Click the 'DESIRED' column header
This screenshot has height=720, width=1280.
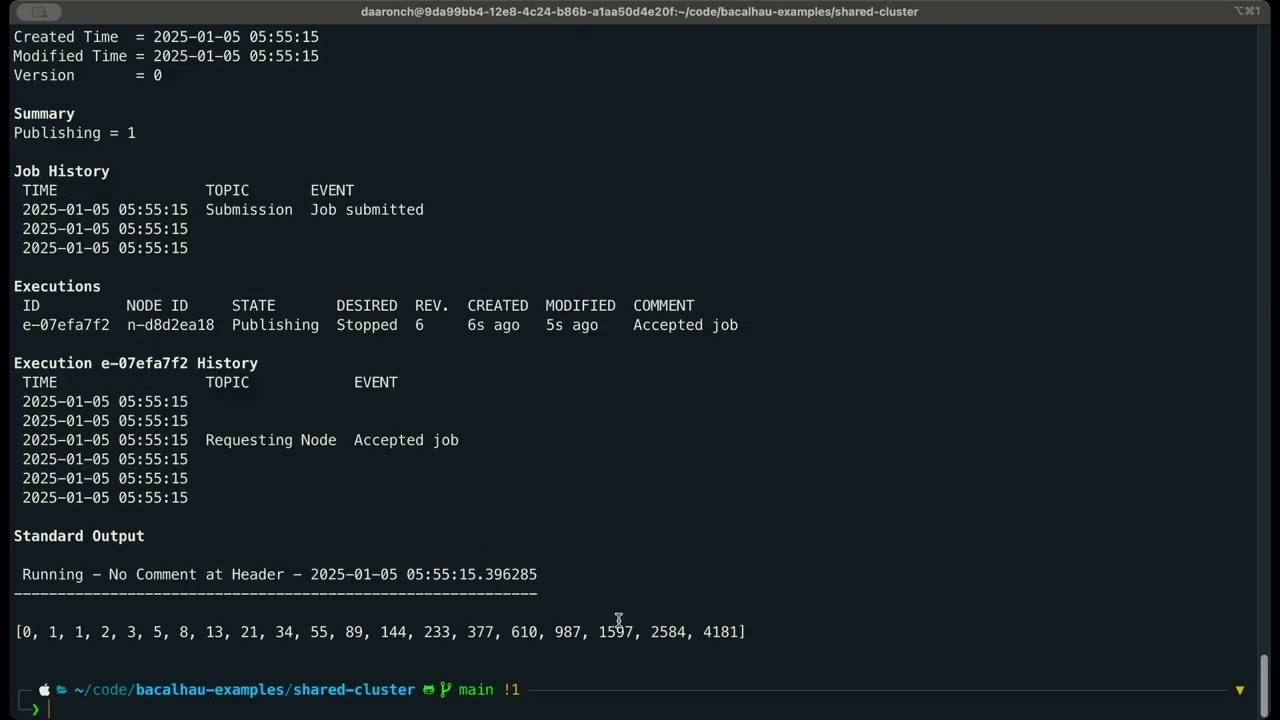coord(367,306)
